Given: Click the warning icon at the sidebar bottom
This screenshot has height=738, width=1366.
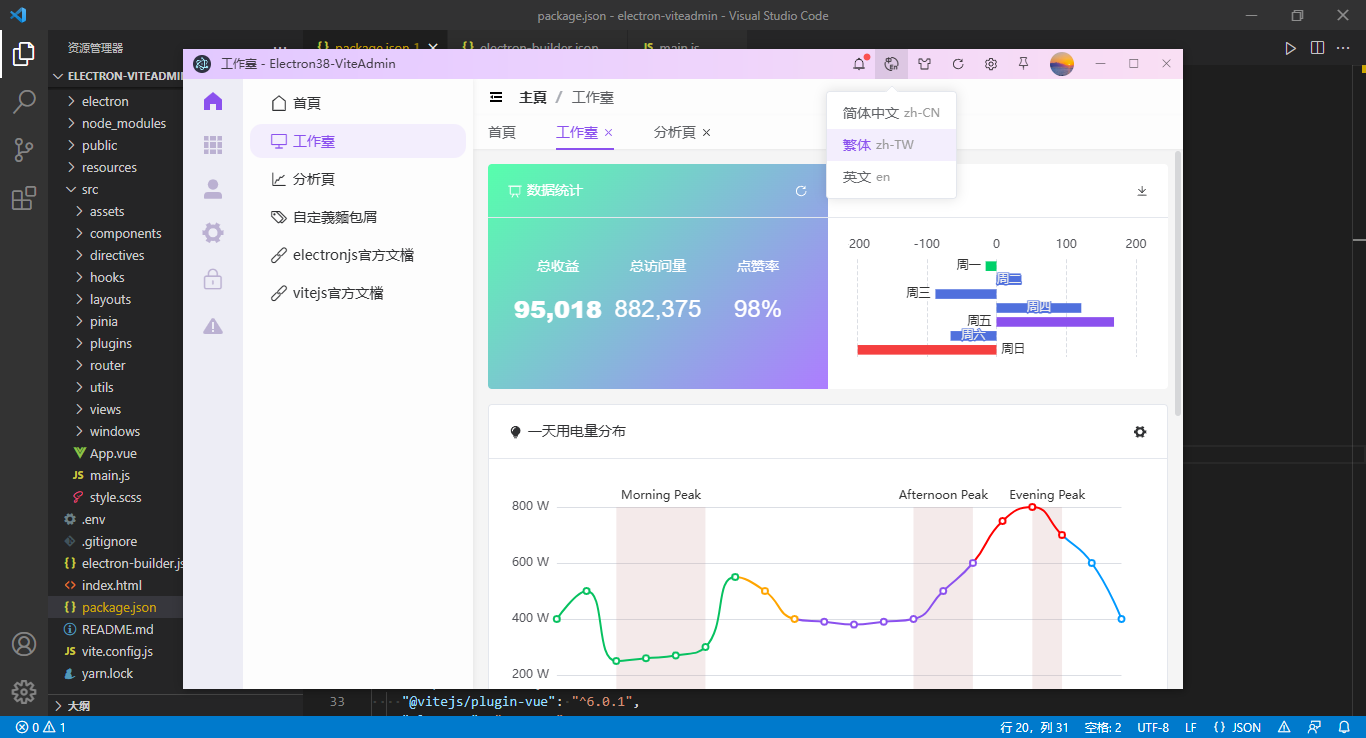Looking at the screenshot, I should pyautogui.click(x=211, y=325).
